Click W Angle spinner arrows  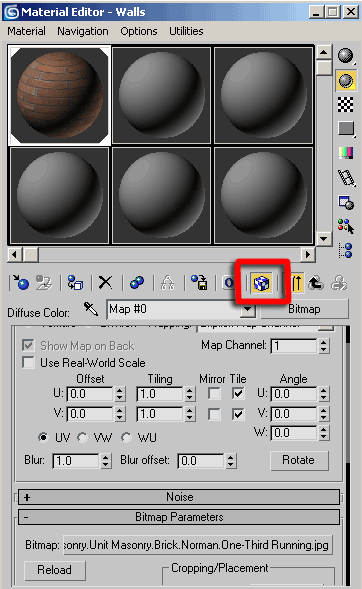324,433
